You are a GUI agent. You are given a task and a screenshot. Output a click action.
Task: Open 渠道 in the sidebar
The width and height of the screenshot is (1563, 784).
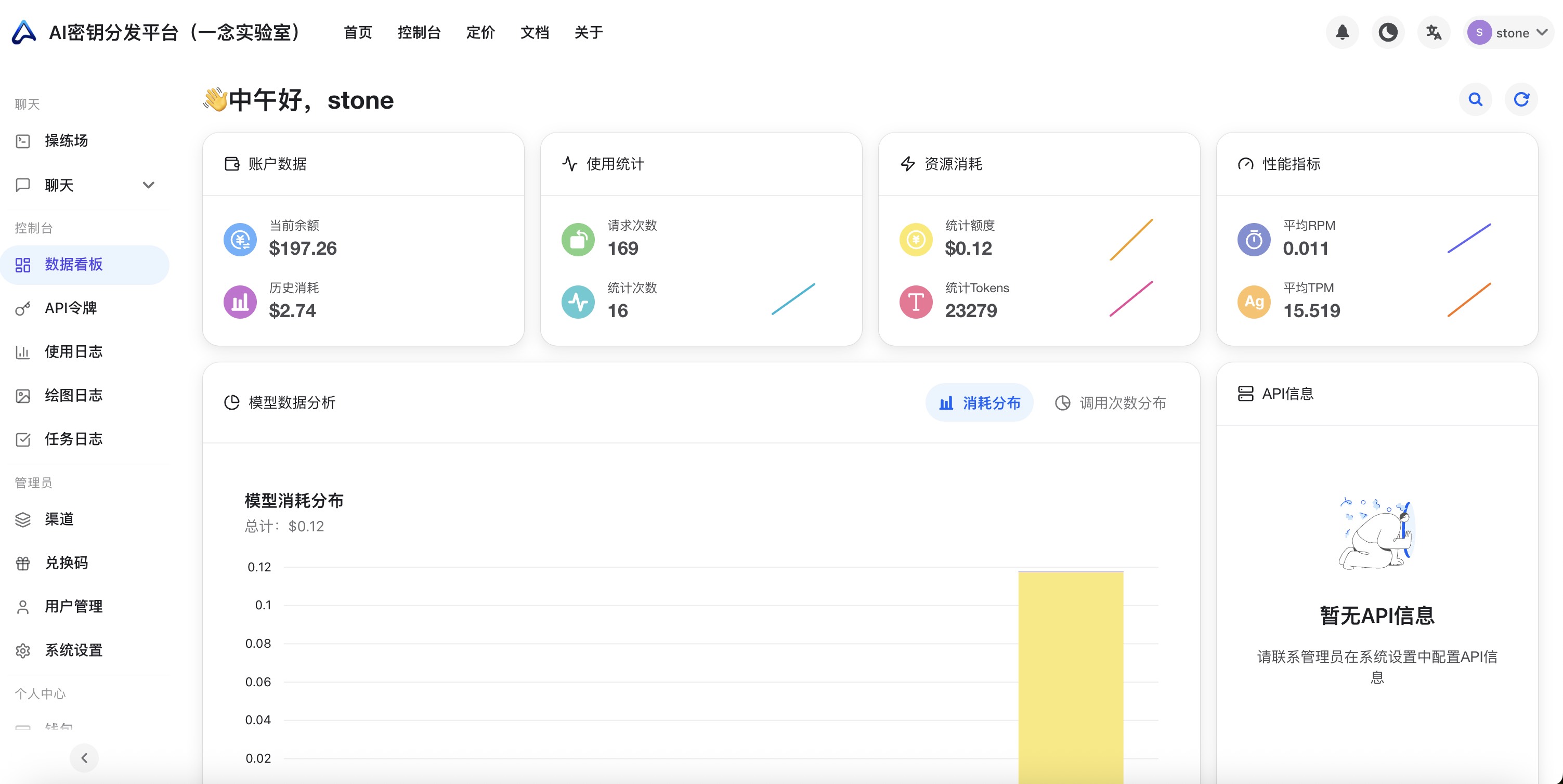pyautogui.click(x=85, y=519)
